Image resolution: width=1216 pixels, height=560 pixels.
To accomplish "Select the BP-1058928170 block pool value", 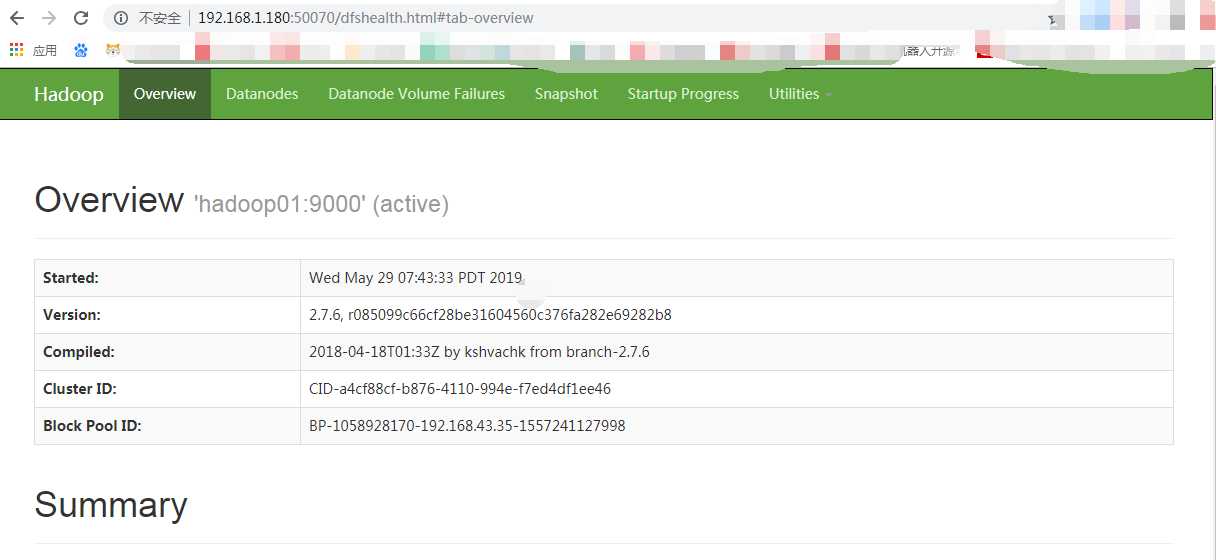I will click(x=467, y=426).
